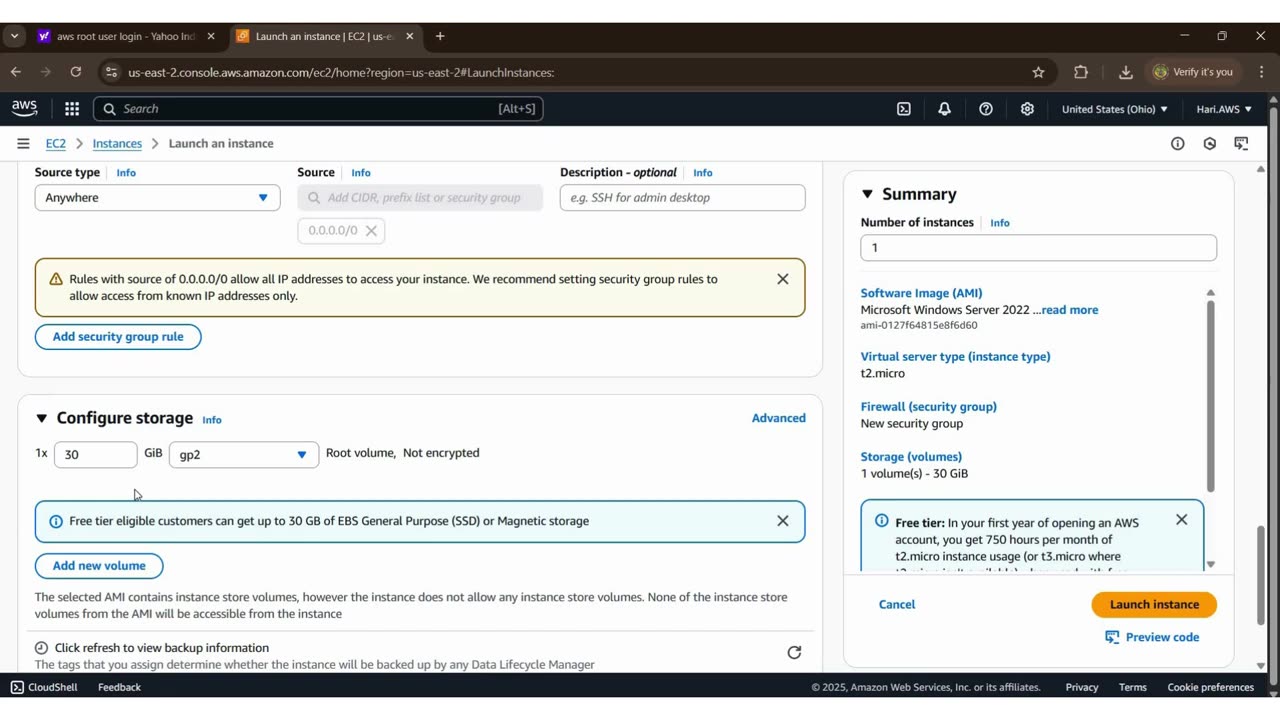The width and height of the screenshot is (1280, 720).
Task: Click the Launch instance button
Action: click(x=1154, y=605)
